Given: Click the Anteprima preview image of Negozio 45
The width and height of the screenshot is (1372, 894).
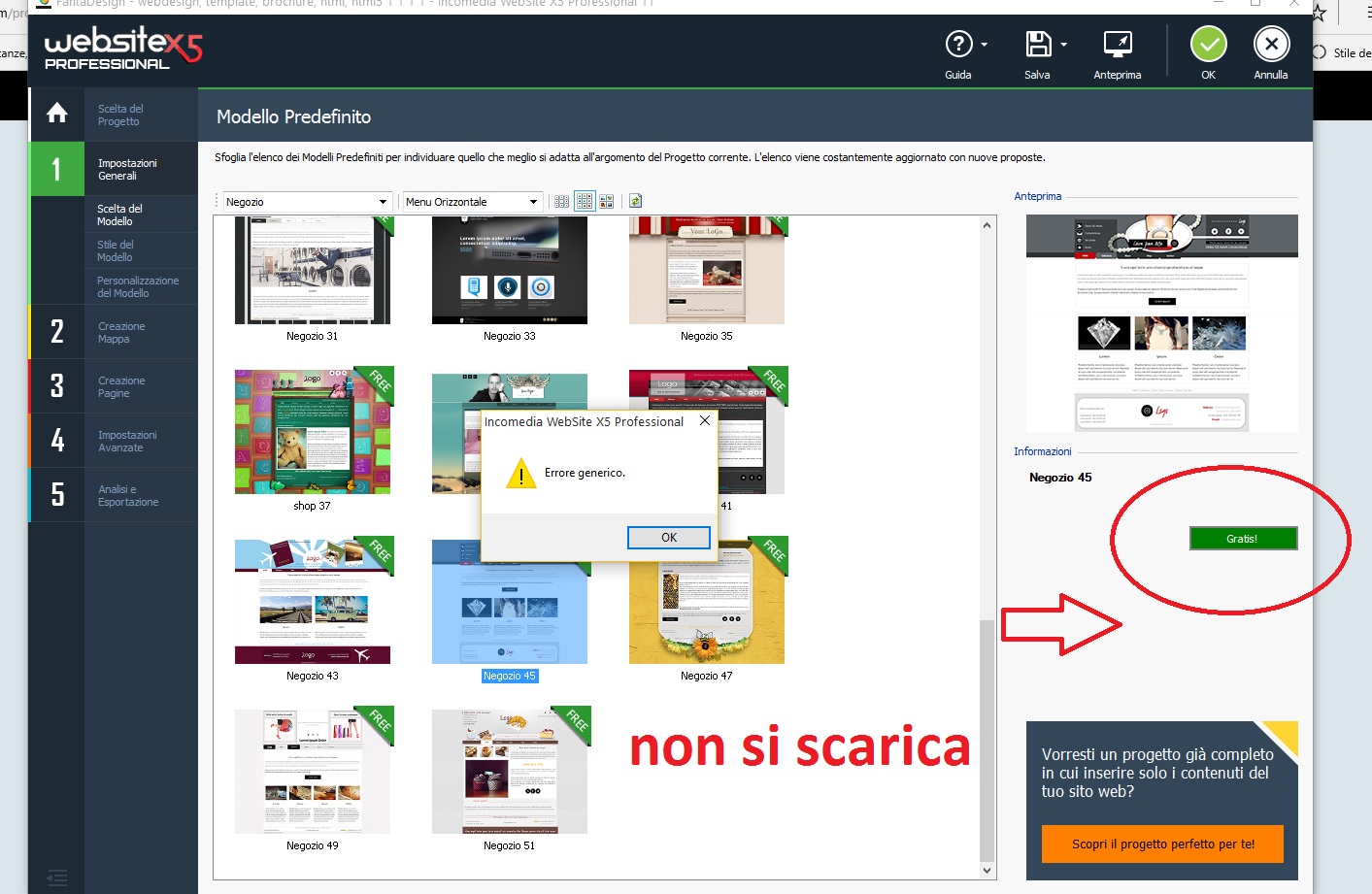Looking at the screenshot, I should coord(1162,323).
